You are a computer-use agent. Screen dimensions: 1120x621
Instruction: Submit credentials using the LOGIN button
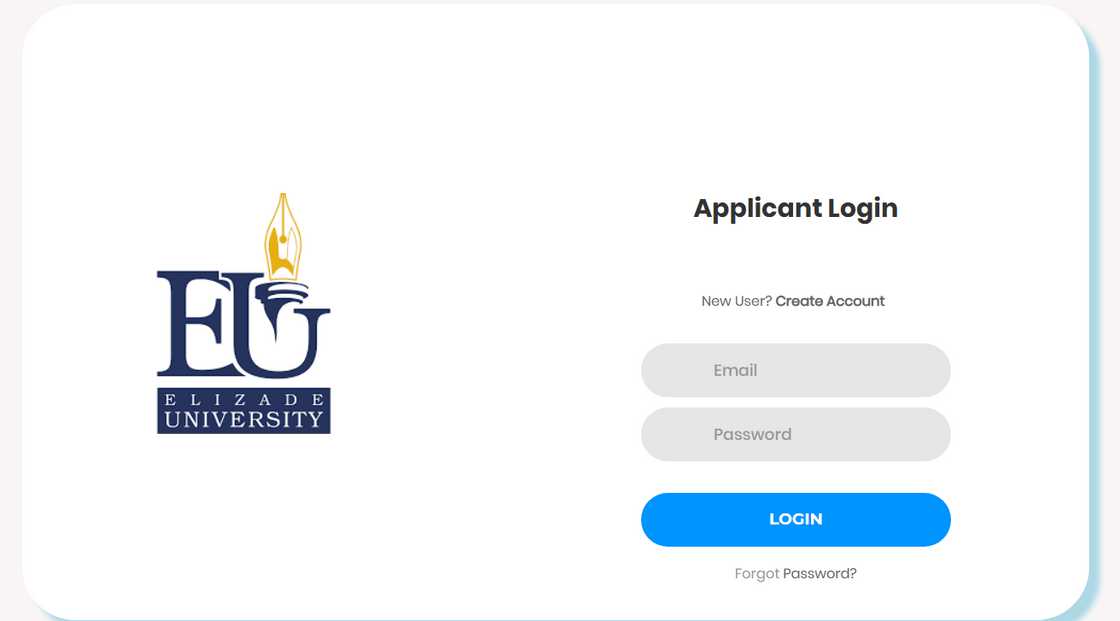pyautogui.click(x=796, y=520)
